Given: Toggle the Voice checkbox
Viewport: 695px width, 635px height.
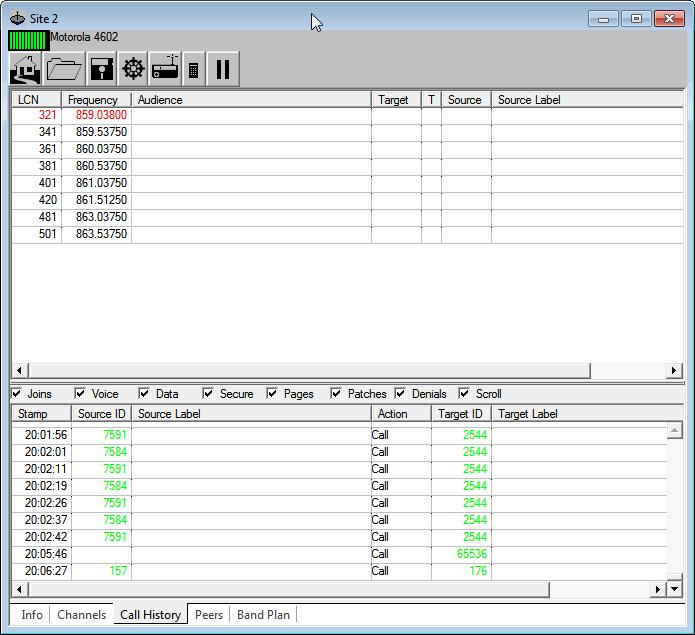Looking at the screenshot, I should 80,393.
